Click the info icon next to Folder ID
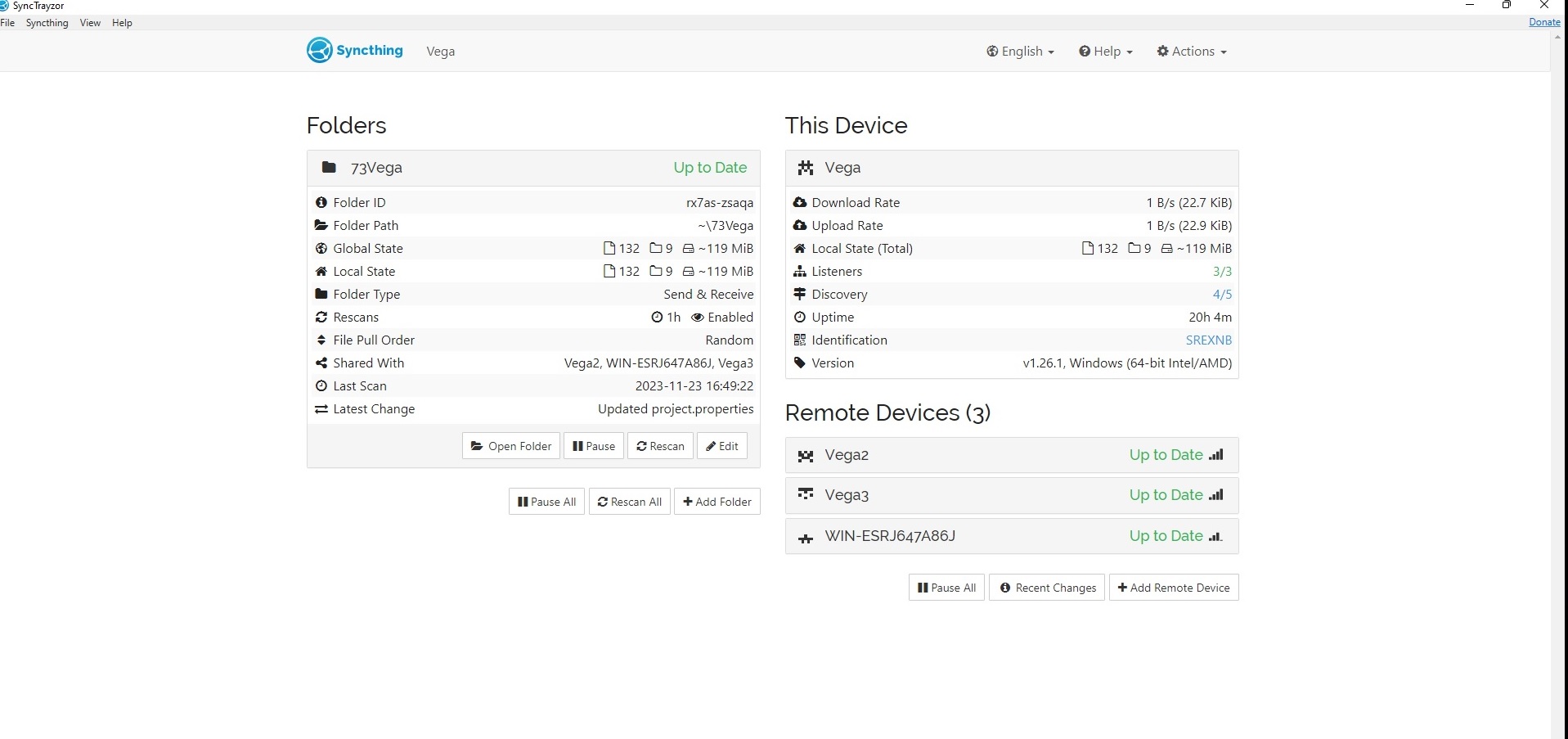The image size is (1568, 739). [321, 202]
